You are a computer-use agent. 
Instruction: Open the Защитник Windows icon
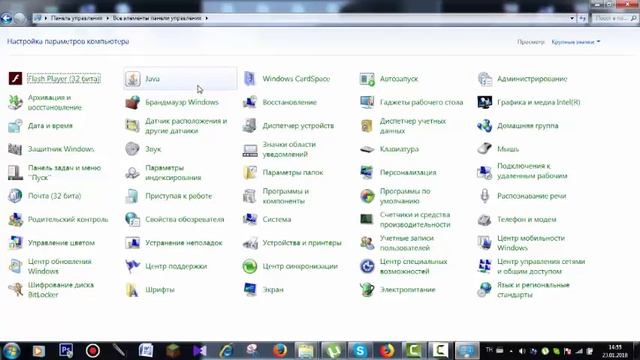pyautogui.click(x=16, y=149)
